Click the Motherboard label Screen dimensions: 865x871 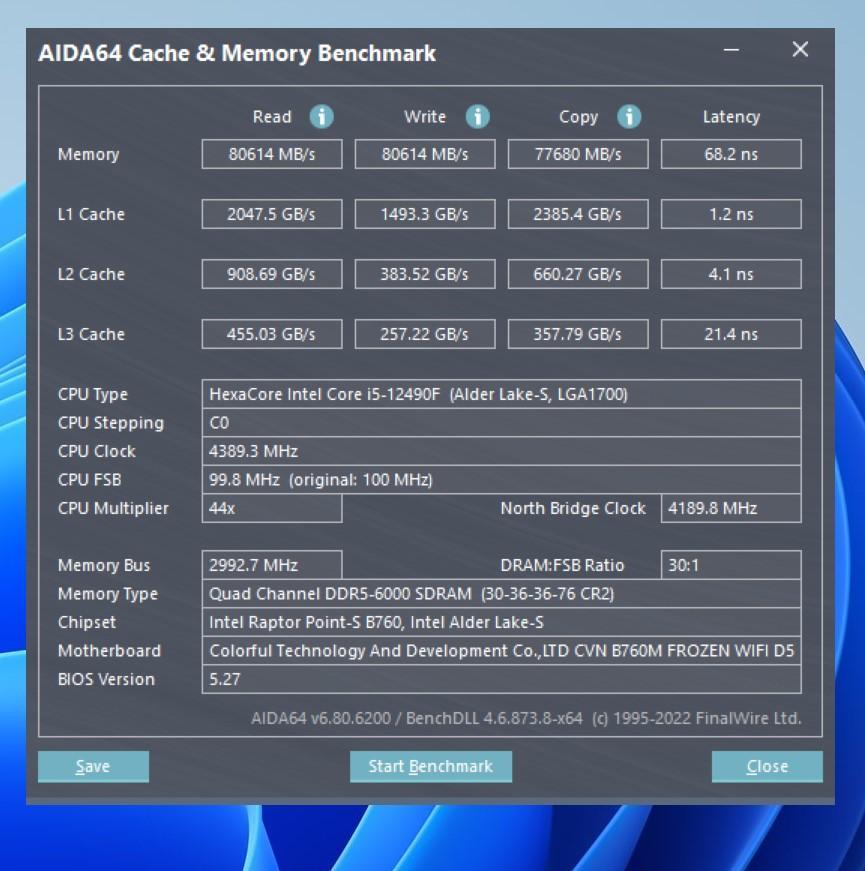[109, 651]
